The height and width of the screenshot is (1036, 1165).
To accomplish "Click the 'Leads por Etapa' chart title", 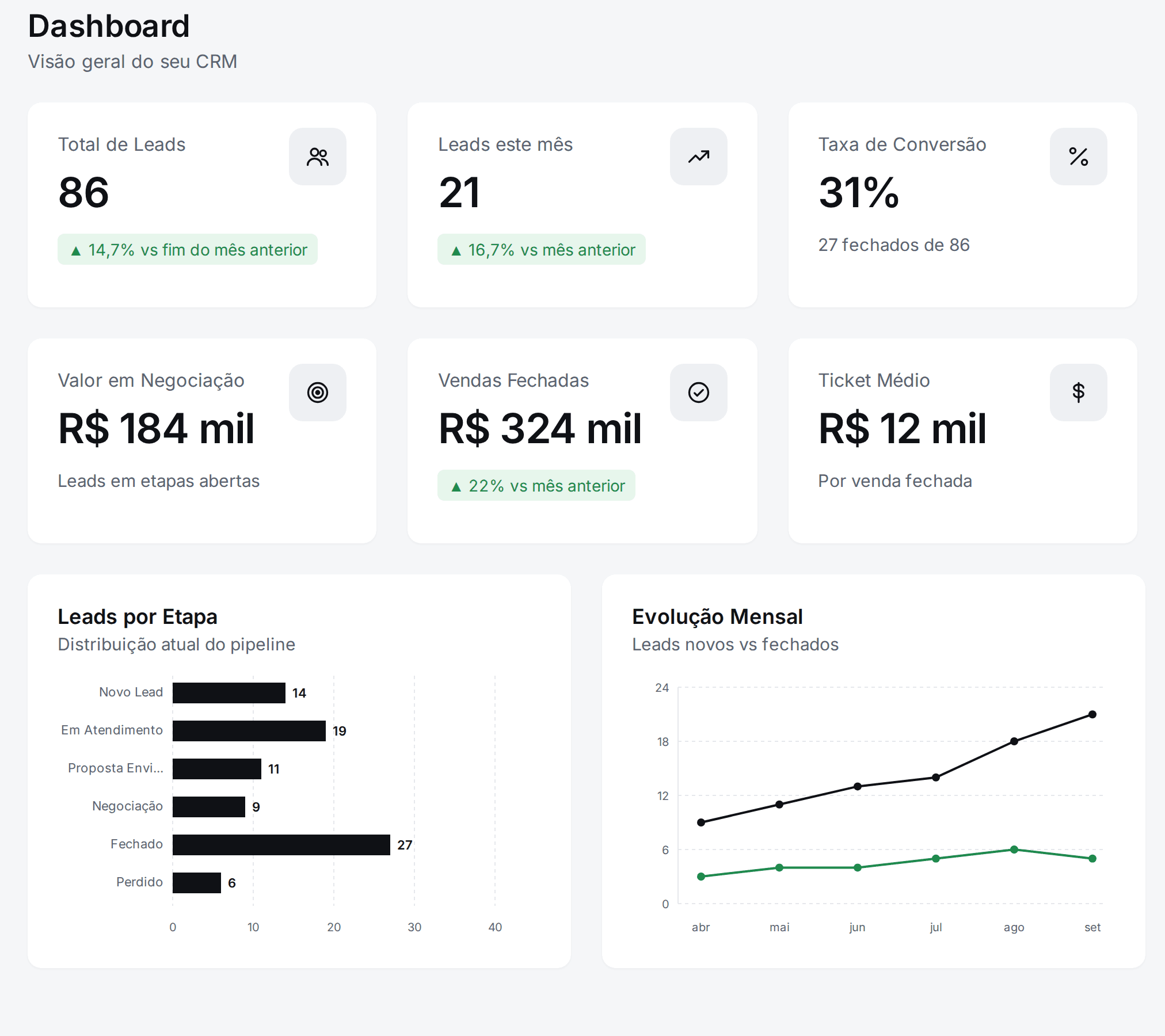I will click(138, 616).
